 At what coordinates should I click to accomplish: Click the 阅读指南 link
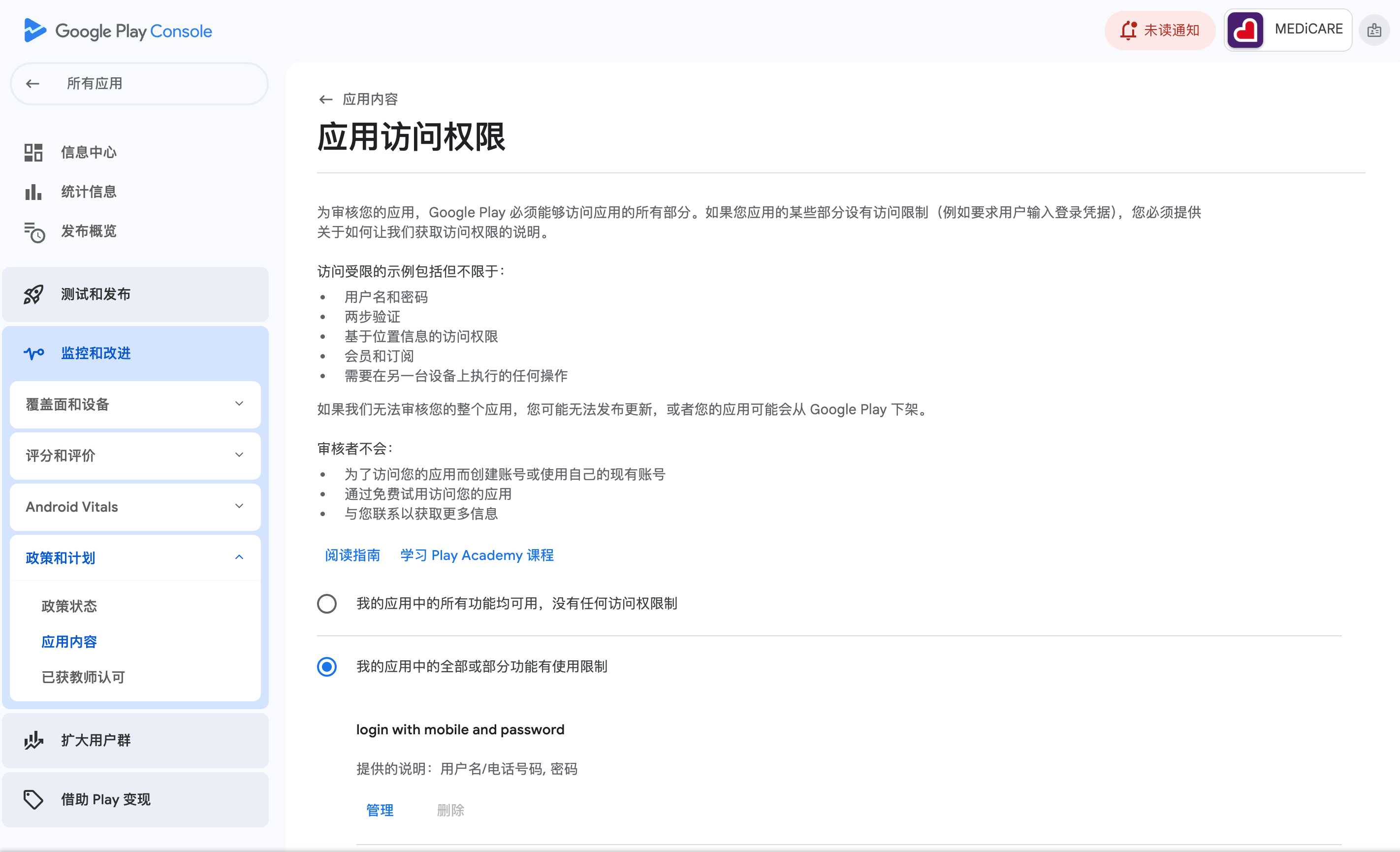coord(352,555)
